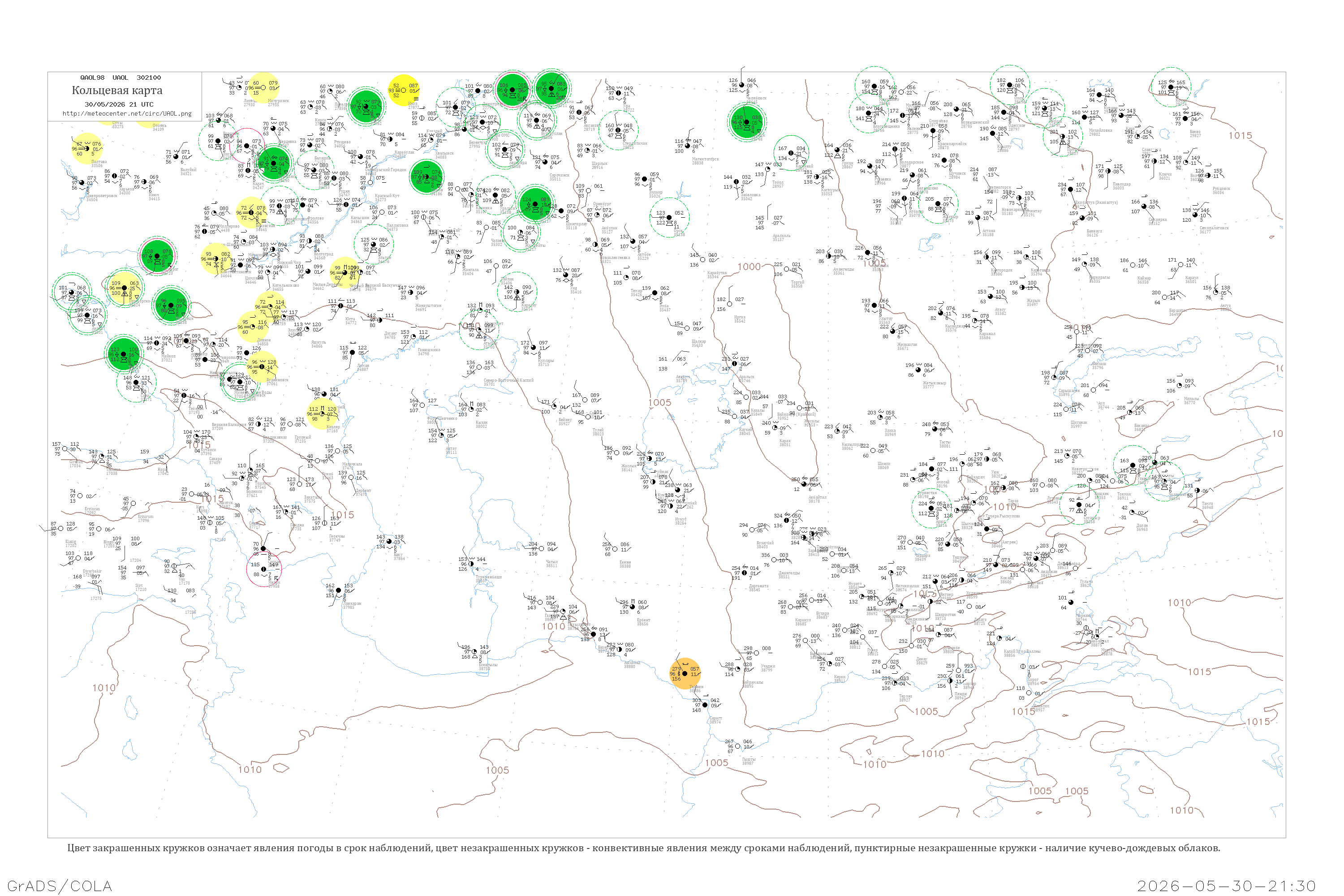1344x896 pixels.
Task: Click the dashed green circle above Стерлитамак
Action: point(618,130)
